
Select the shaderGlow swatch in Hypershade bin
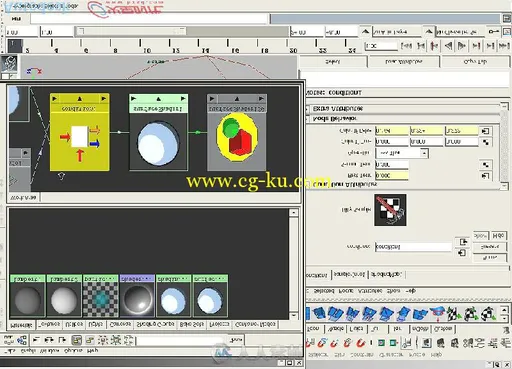point(137,296)
